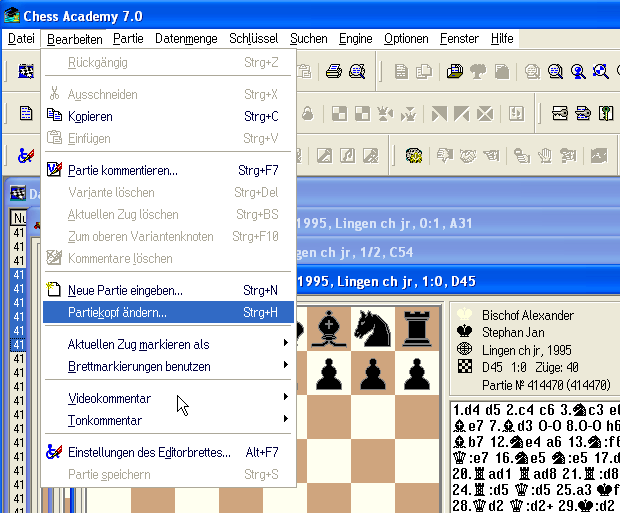Select 'Partie kommentieren...' menu entry
This screenshot has height=513, width=620.
pos(168,170)
